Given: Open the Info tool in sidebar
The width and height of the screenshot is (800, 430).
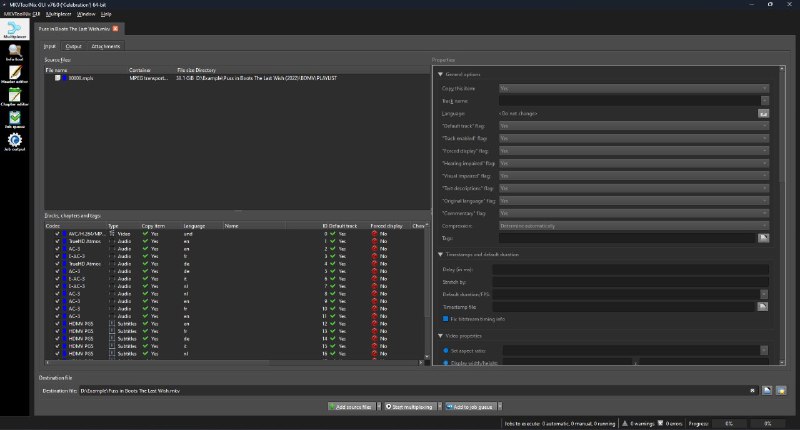Looking at the screenshot, I should [x=15, y=53].
